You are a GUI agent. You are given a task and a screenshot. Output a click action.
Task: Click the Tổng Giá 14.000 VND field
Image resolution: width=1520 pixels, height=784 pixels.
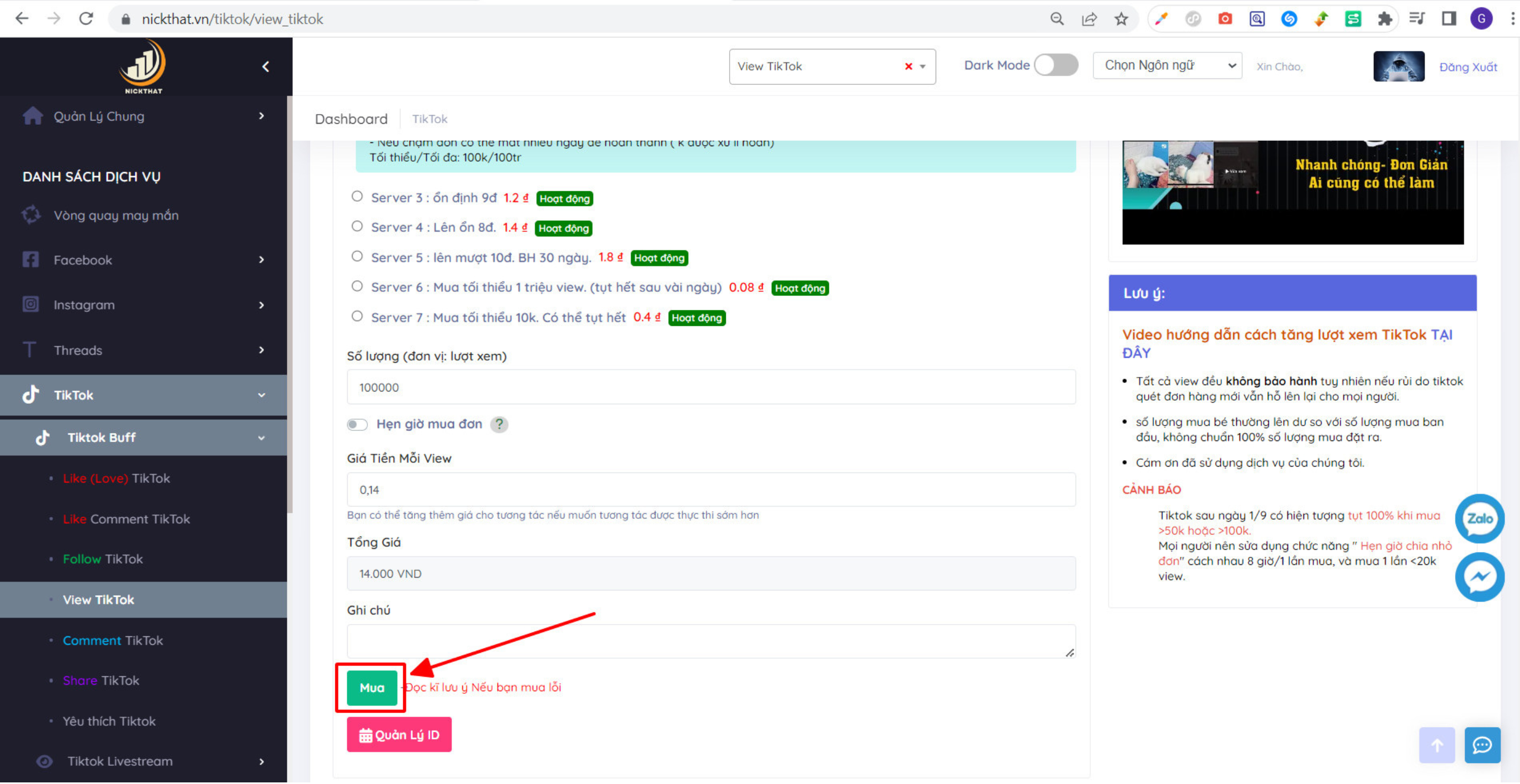coord(711,573)
